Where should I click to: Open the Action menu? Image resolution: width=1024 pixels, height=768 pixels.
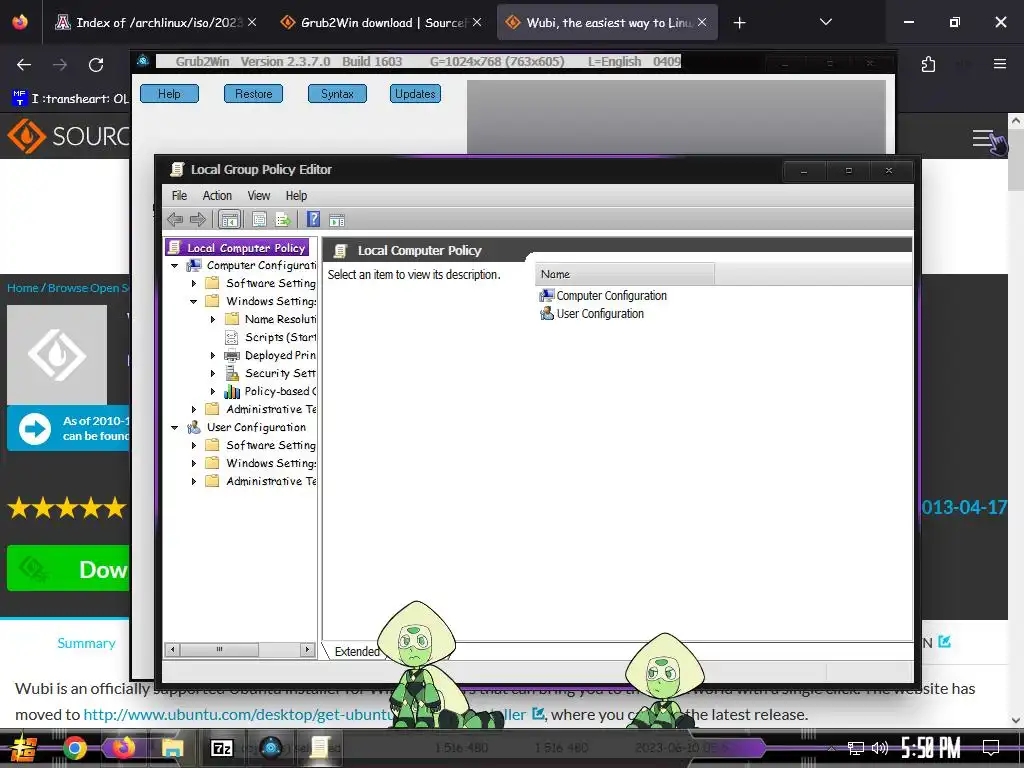click(217, 195)
